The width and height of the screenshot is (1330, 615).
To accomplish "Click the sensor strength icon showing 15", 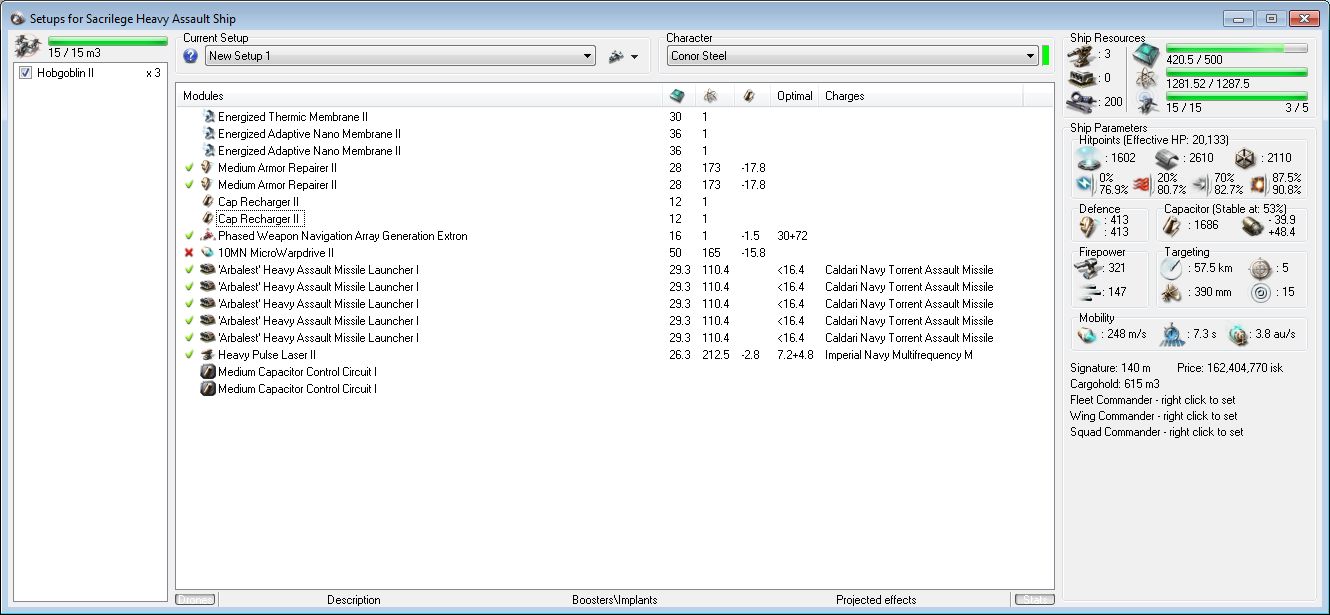I will pyautogui.click(x=1259, y=292).
